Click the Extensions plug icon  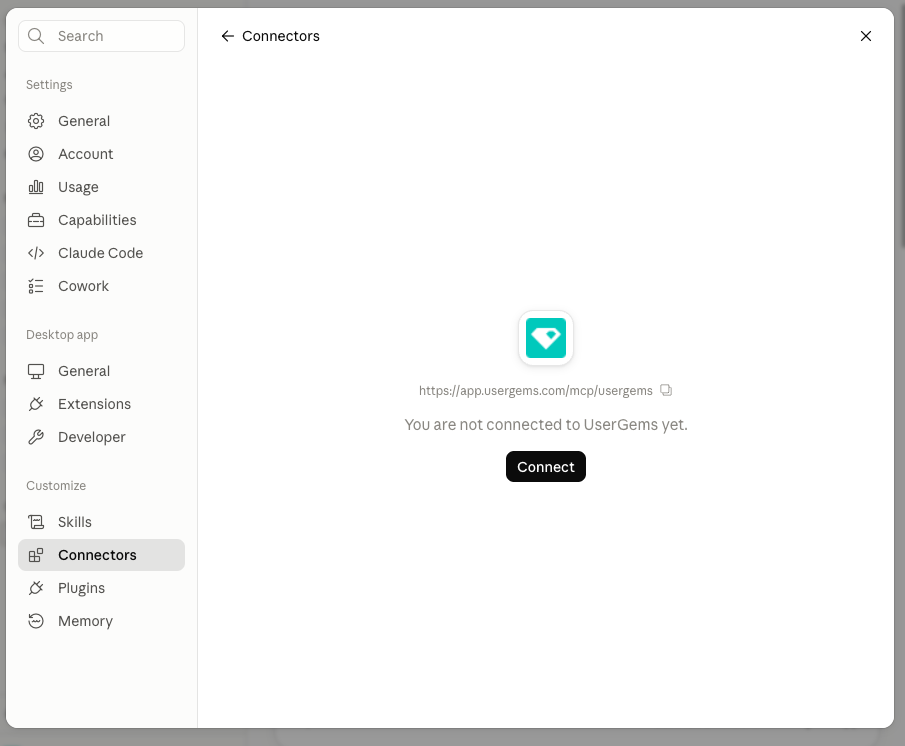pos(36,404)
